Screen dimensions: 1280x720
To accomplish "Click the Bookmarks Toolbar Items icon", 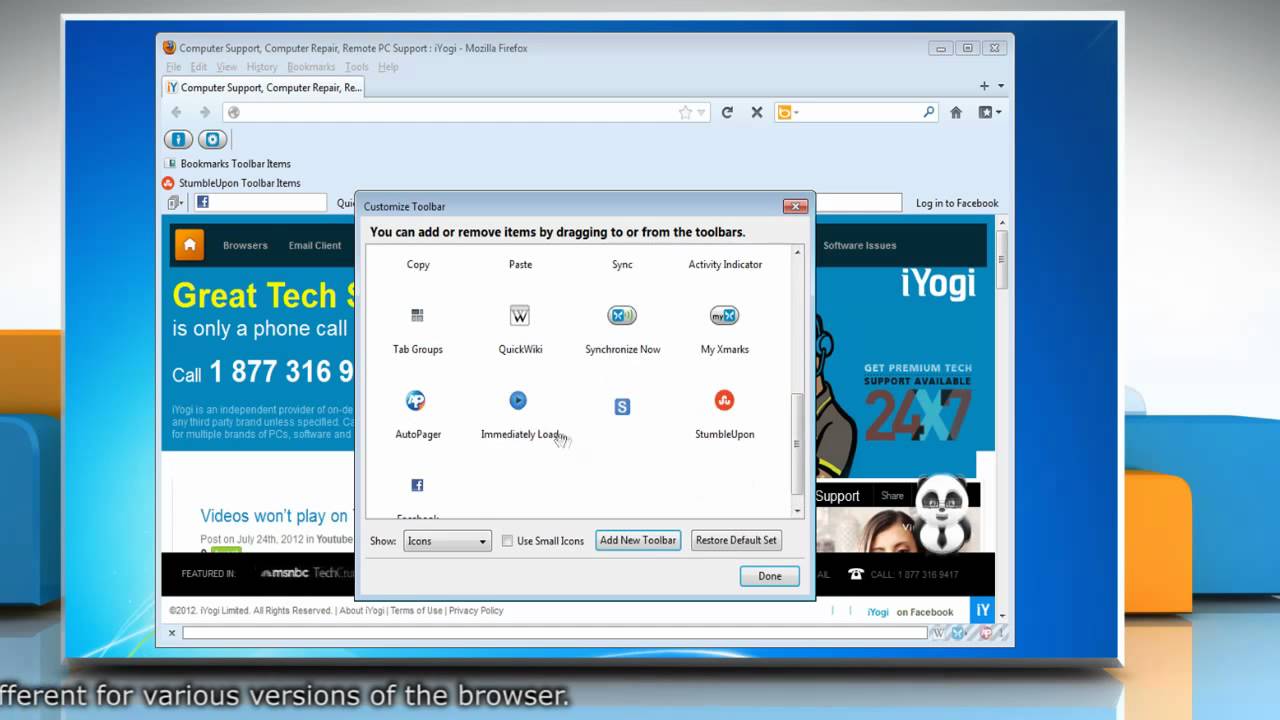I will coord(170,164).
